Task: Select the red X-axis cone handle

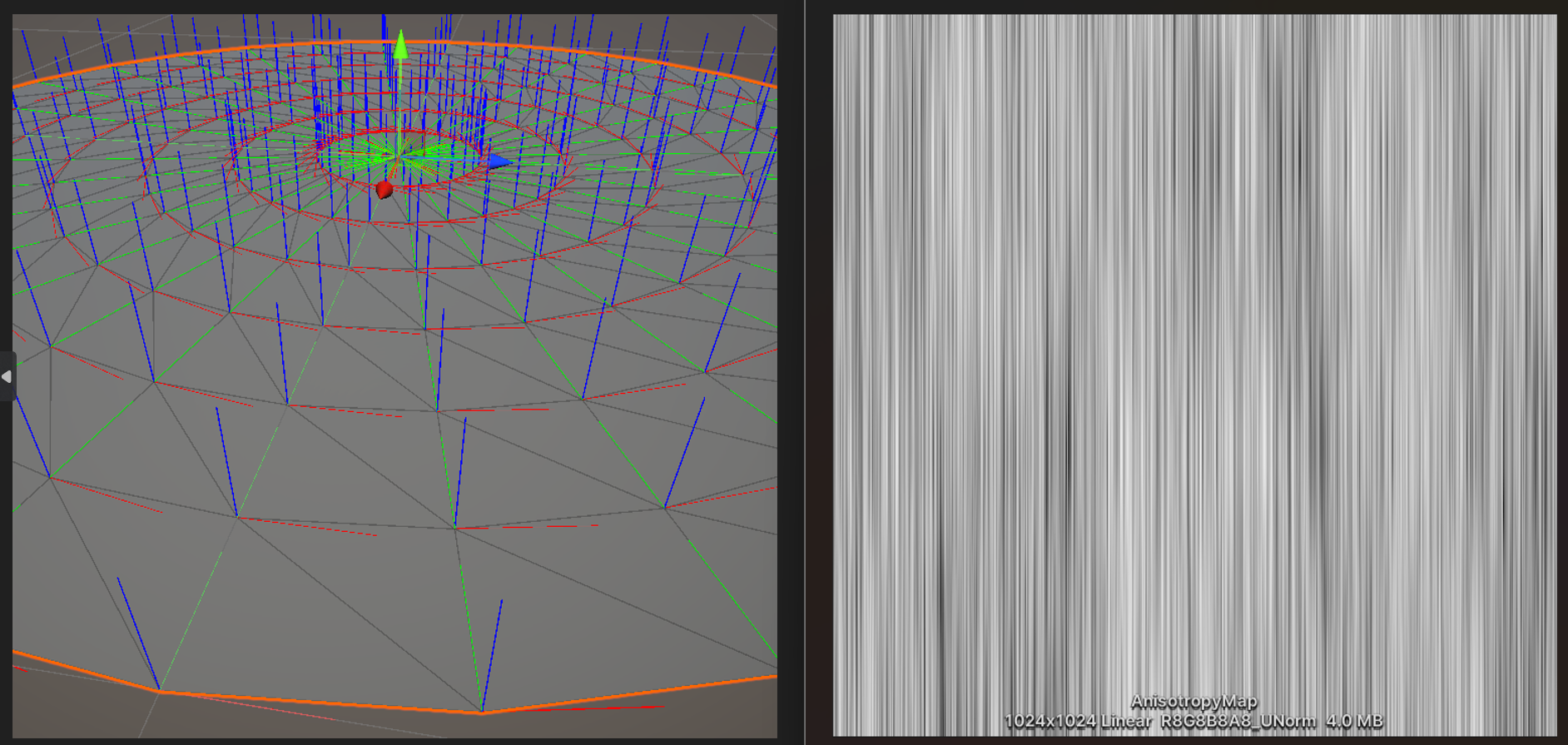Action: coord(384,190)
